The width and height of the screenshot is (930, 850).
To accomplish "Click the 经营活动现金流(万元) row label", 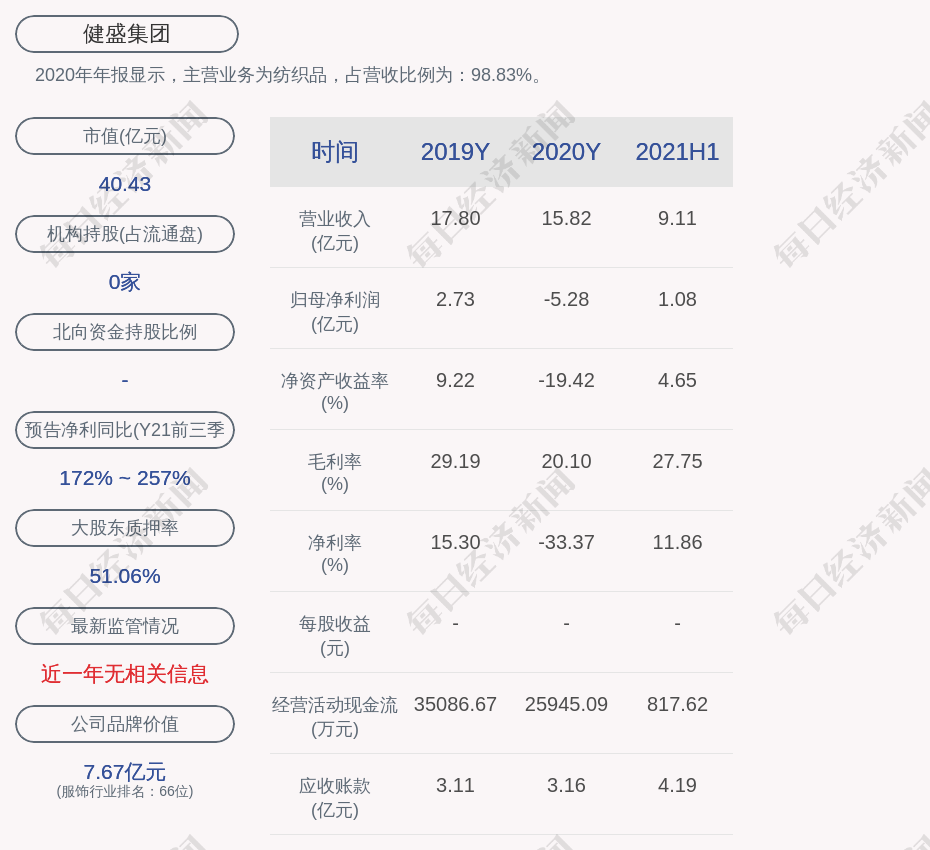I will pos(335,717).
